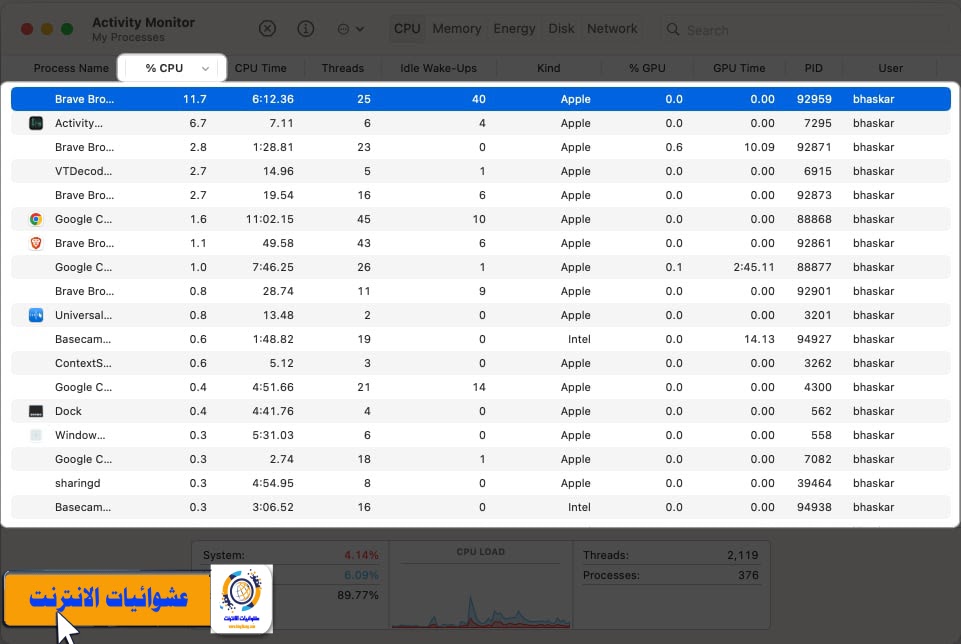
Task: Click CPU Time value 11:02.15
Action: (x=270, y=219)
